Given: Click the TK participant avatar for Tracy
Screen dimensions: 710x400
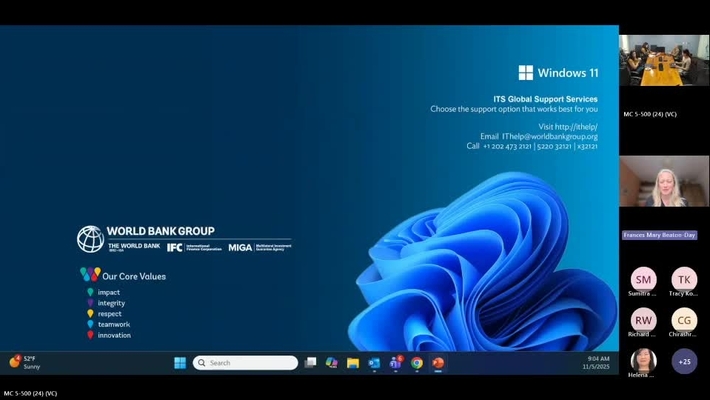Looking at the screenshot, I should point(684,279).
